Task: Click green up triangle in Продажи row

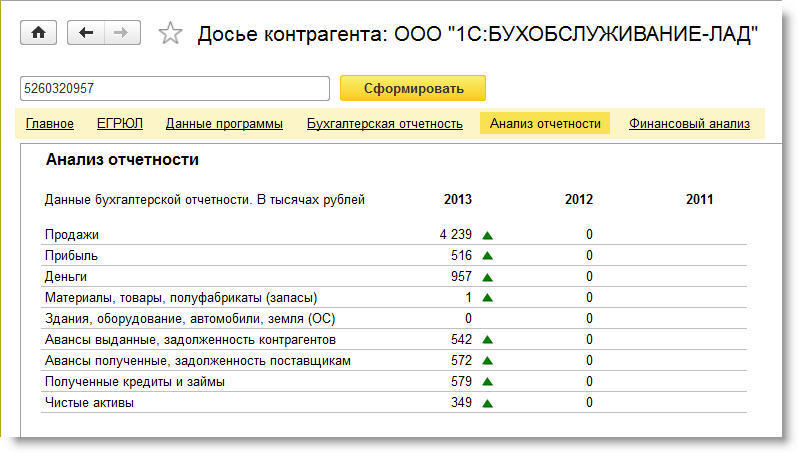Action: [x=488, y=235]
